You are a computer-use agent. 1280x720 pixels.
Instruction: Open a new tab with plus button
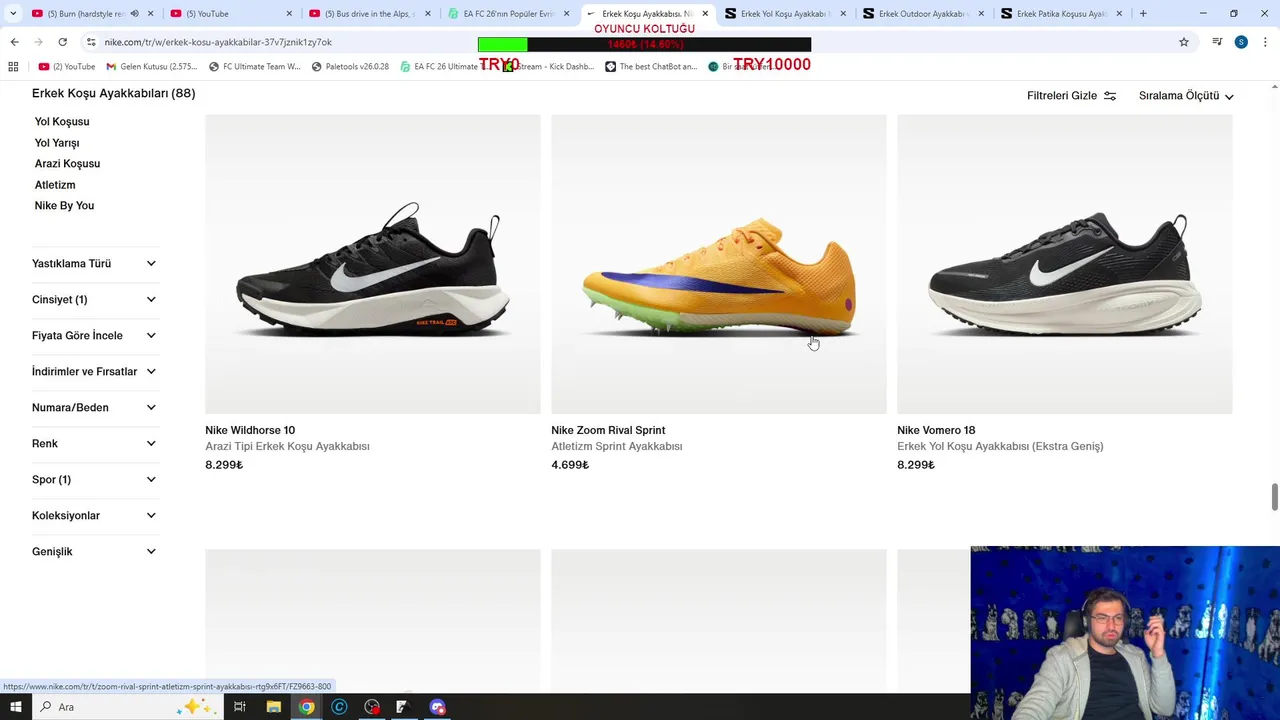click(x=1143, y=14)
